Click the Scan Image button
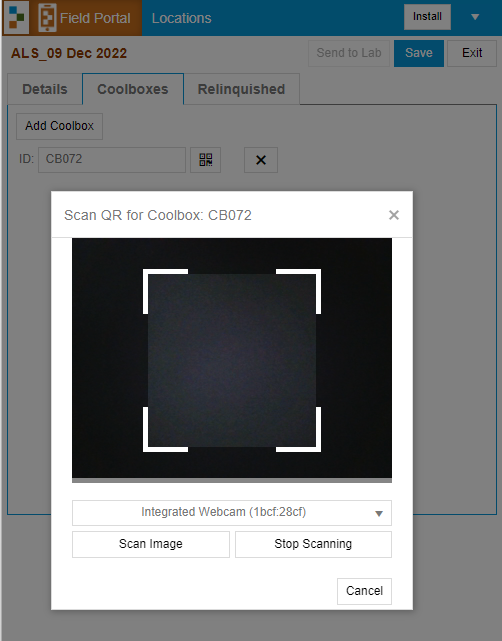Screen dimensions: 502x641 point(151,544)
